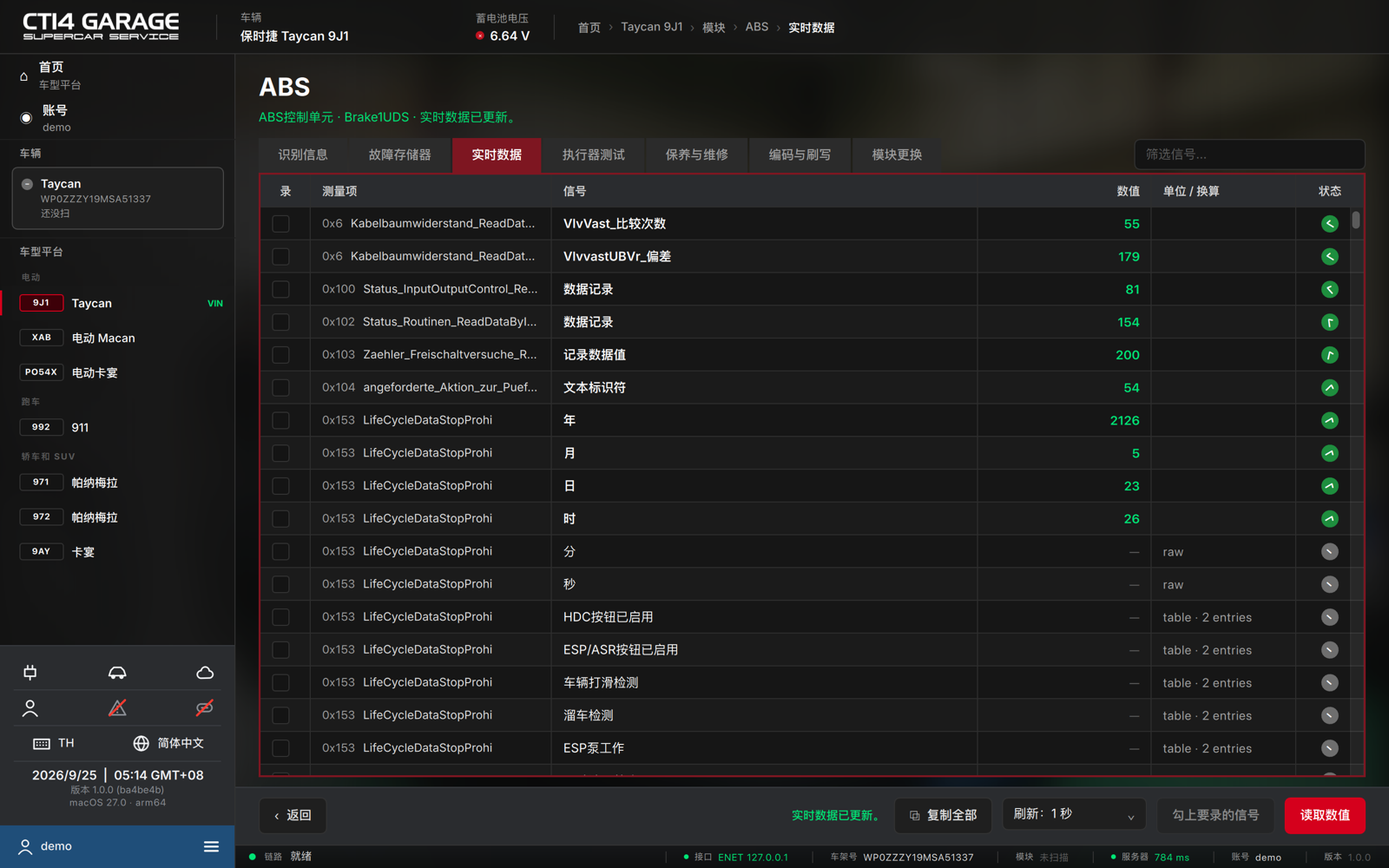Tick the checkbox for 溜车检测
The width and height of the screenshot is (1389, 868).
(x=280, y=715)
